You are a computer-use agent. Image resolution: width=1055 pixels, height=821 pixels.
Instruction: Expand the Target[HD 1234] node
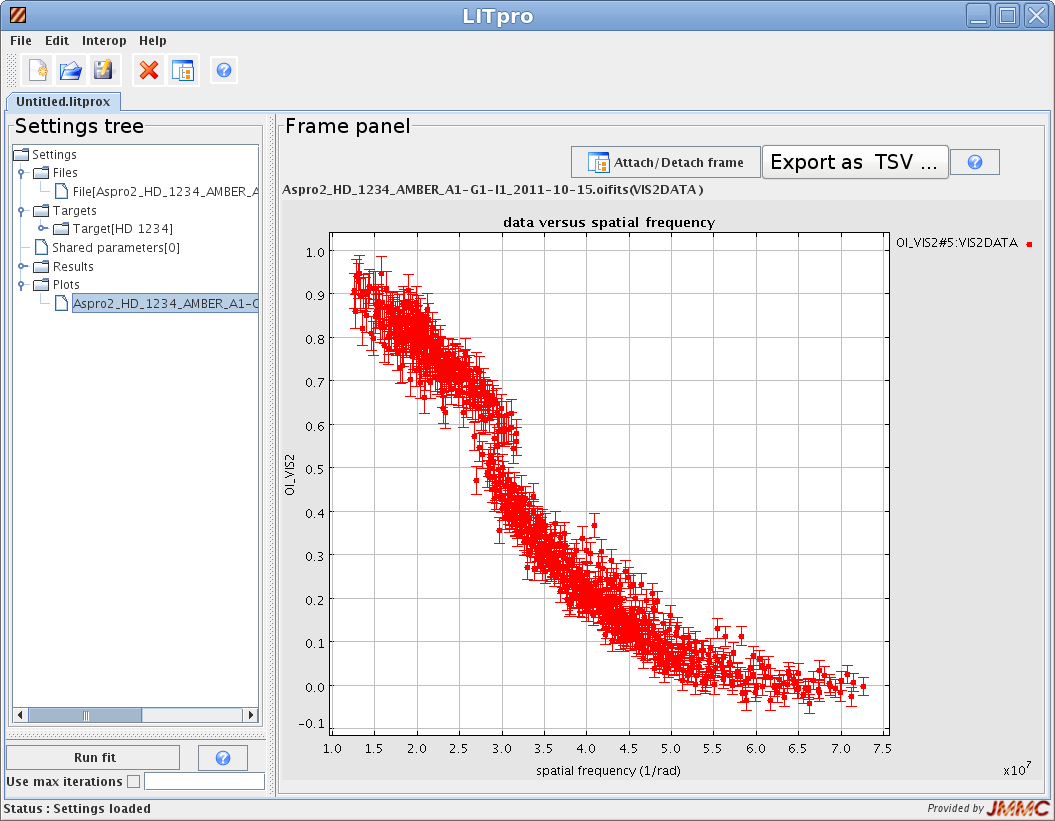coord(42,229)
